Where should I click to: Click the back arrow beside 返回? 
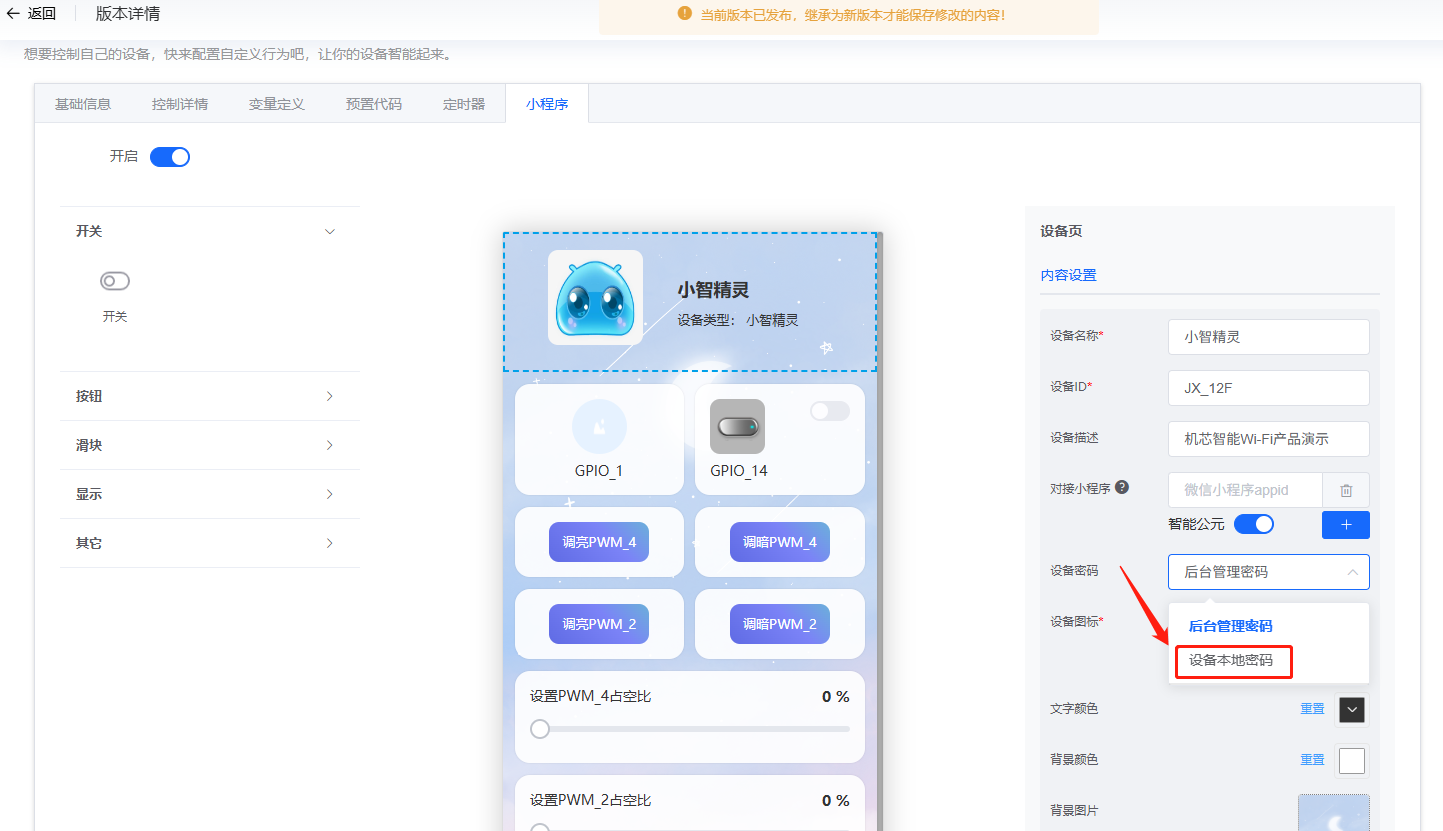click(14, 13)
